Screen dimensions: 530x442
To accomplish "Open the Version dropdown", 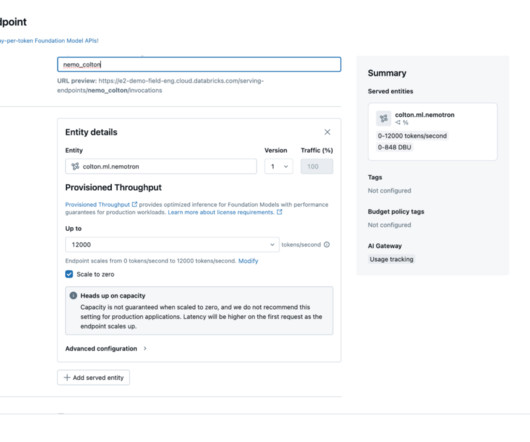I will 279,166.
